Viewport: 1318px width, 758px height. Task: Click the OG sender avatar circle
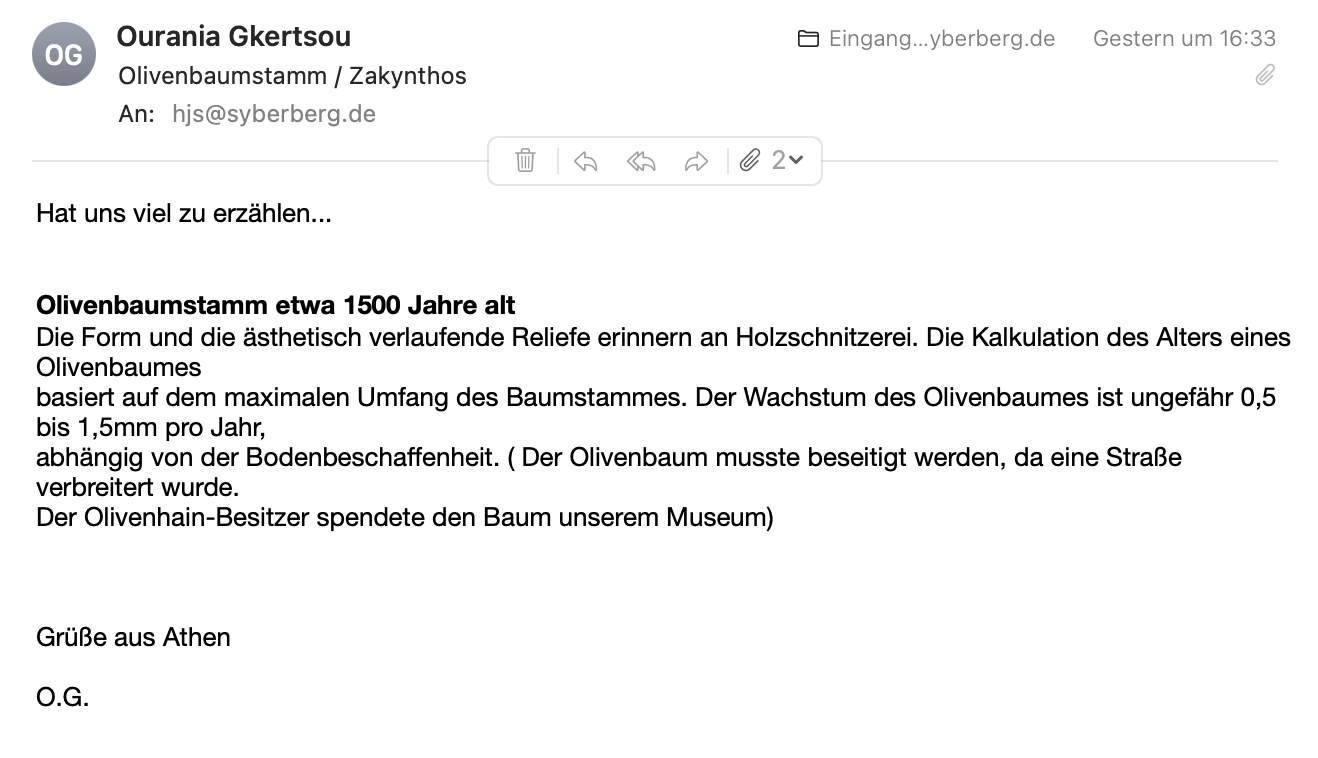64,55
